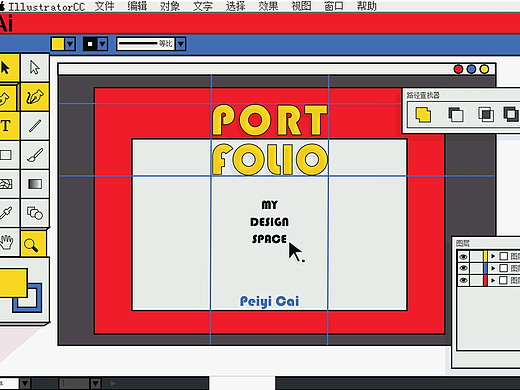
Task: Click the "PORT" yellow heading on artboard
Action: pos(270,120)
